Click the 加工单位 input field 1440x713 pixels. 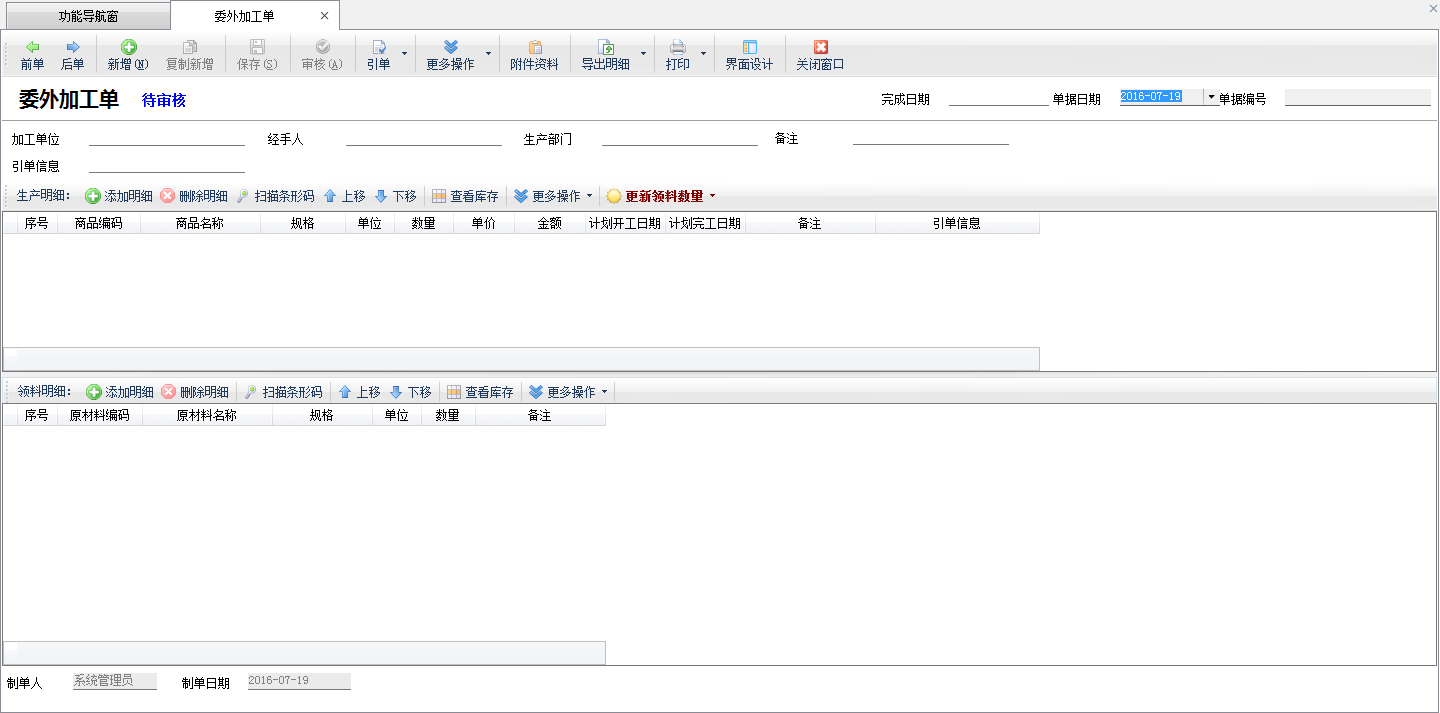[166, 139]
